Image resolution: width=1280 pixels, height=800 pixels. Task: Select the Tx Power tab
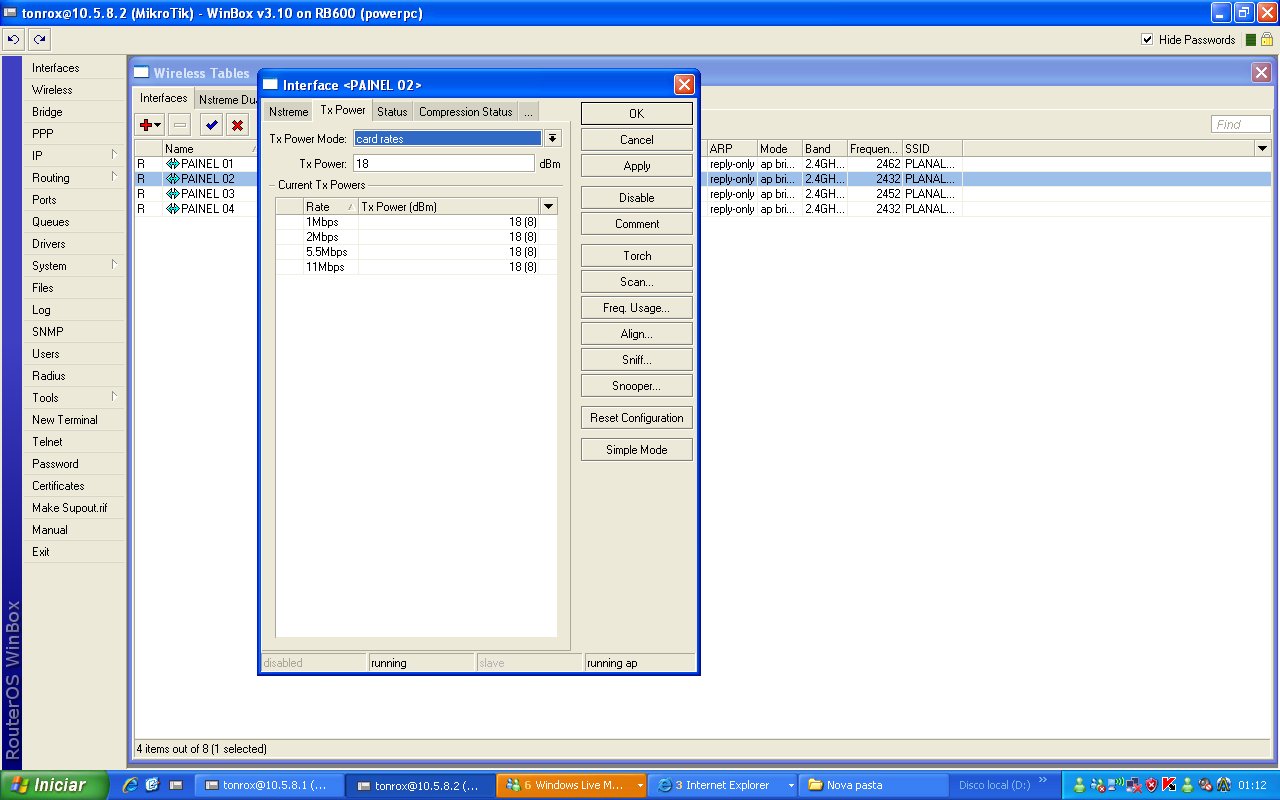[343, 110]
